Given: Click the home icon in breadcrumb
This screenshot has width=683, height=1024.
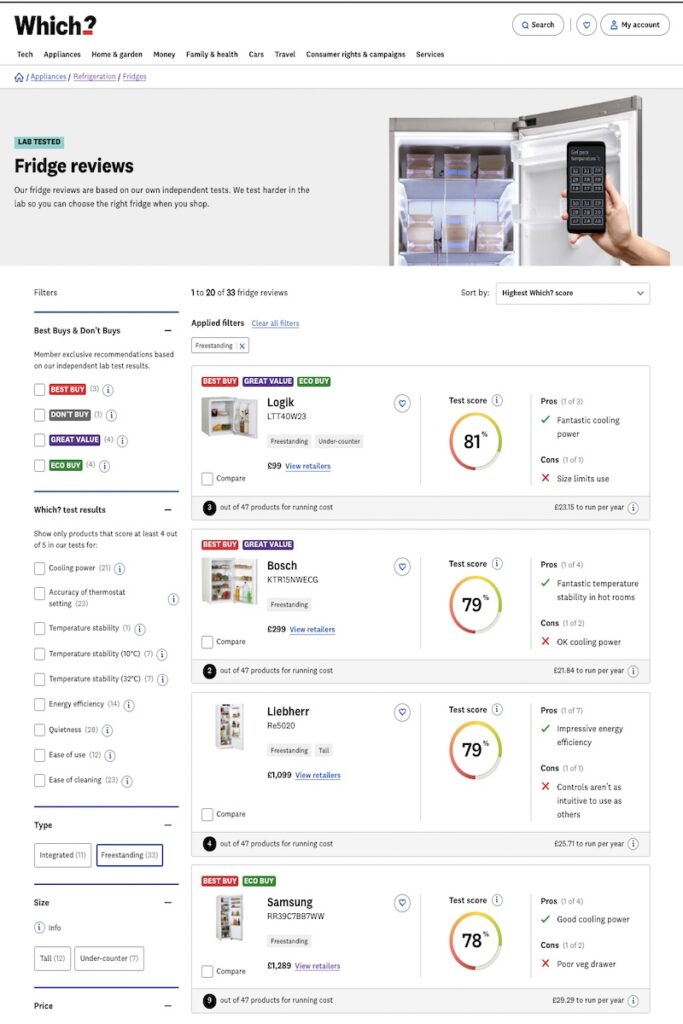Looking at the screenshot, I should pyautogui.click(x=19, y=77).
